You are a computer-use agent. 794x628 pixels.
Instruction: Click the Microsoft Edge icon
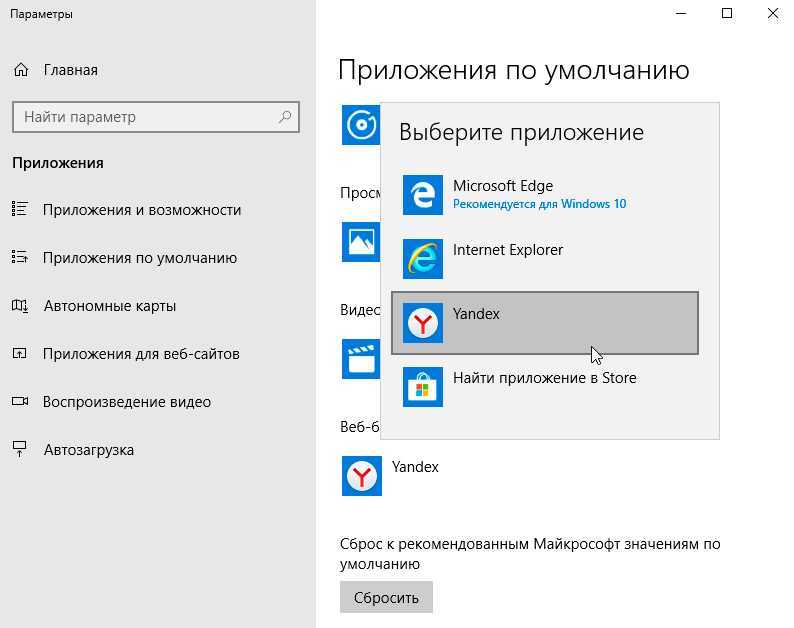click(x=423, y=195)
